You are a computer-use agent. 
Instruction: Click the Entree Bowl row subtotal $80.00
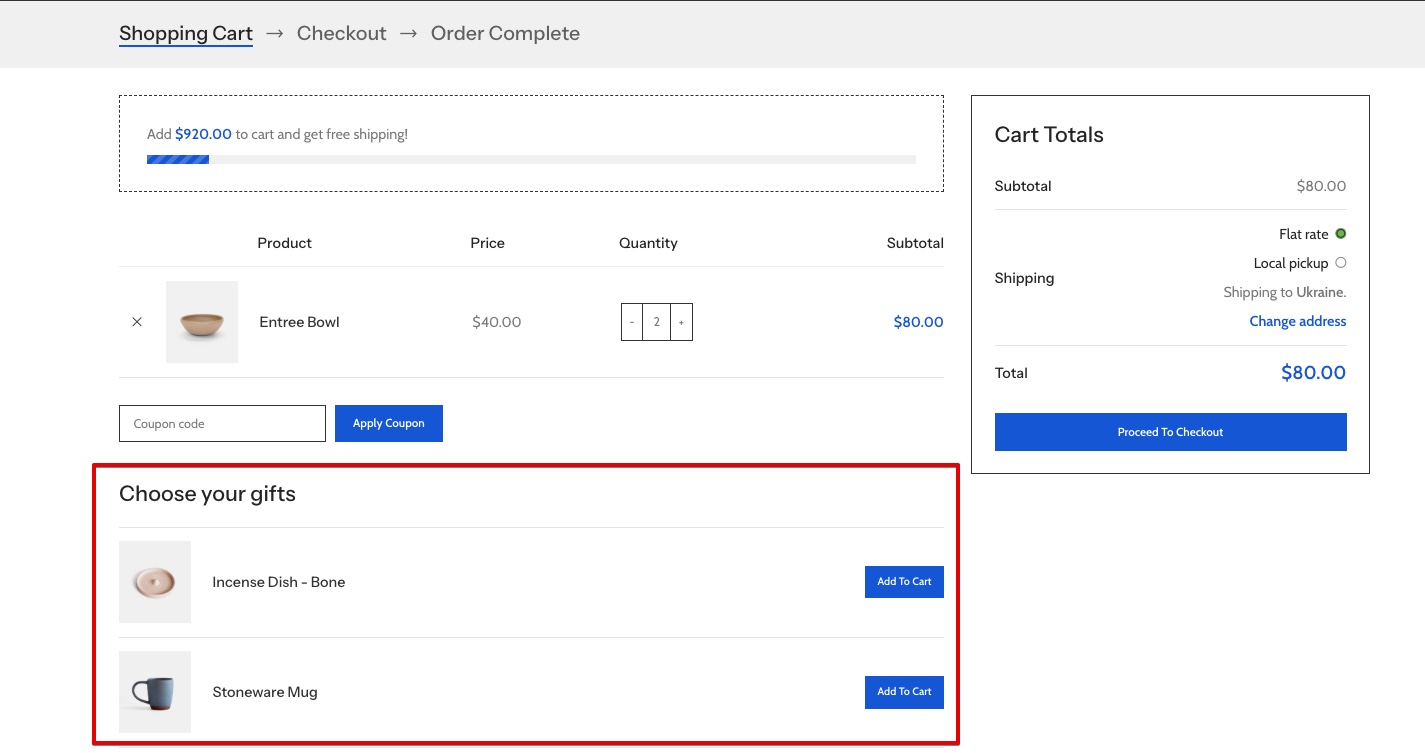point(919,322)
